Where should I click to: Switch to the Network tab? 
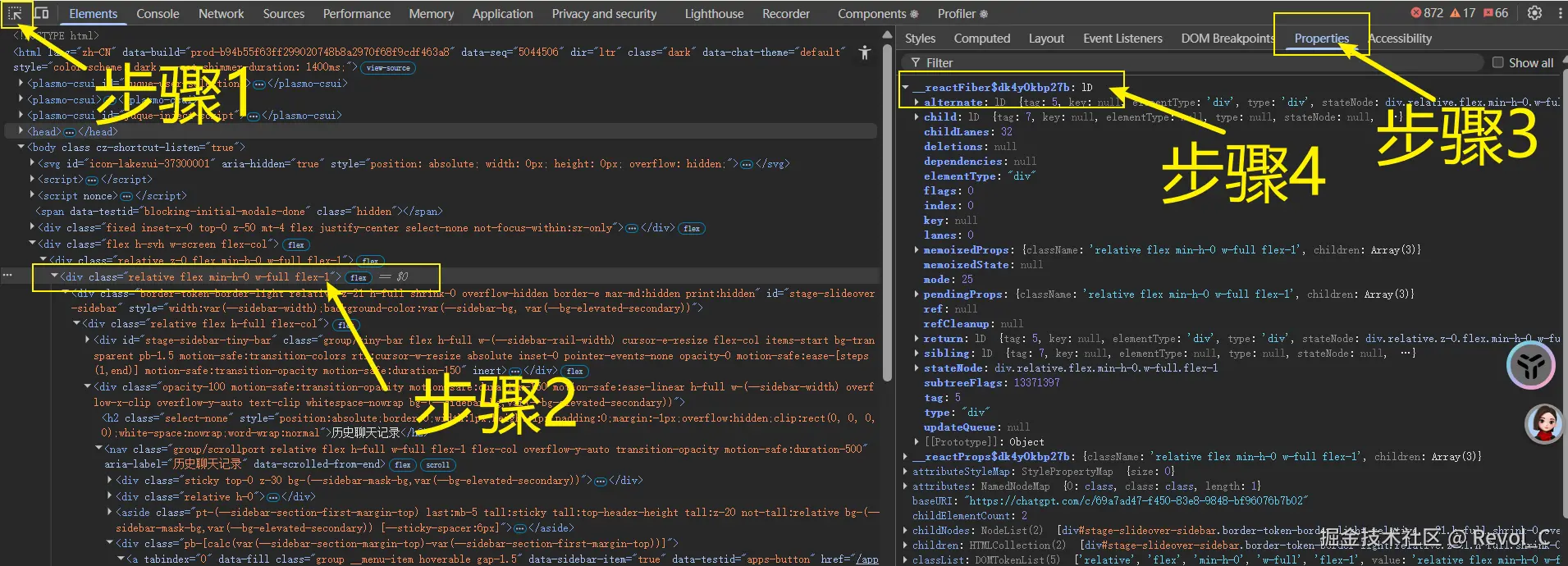click(x=221, y=14)
